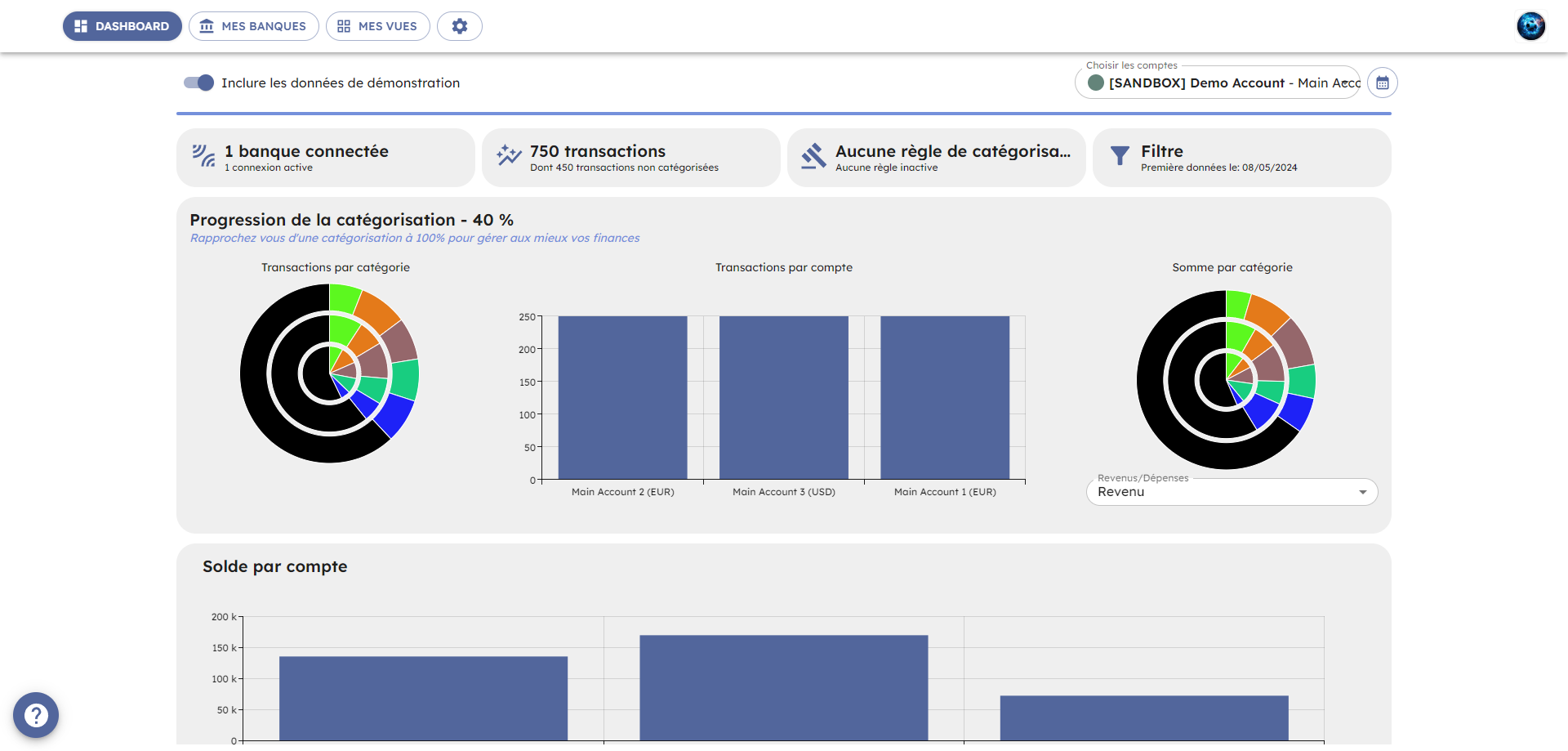Open the Filtre card
The image size is (1568, 751).
point(1242,158)
